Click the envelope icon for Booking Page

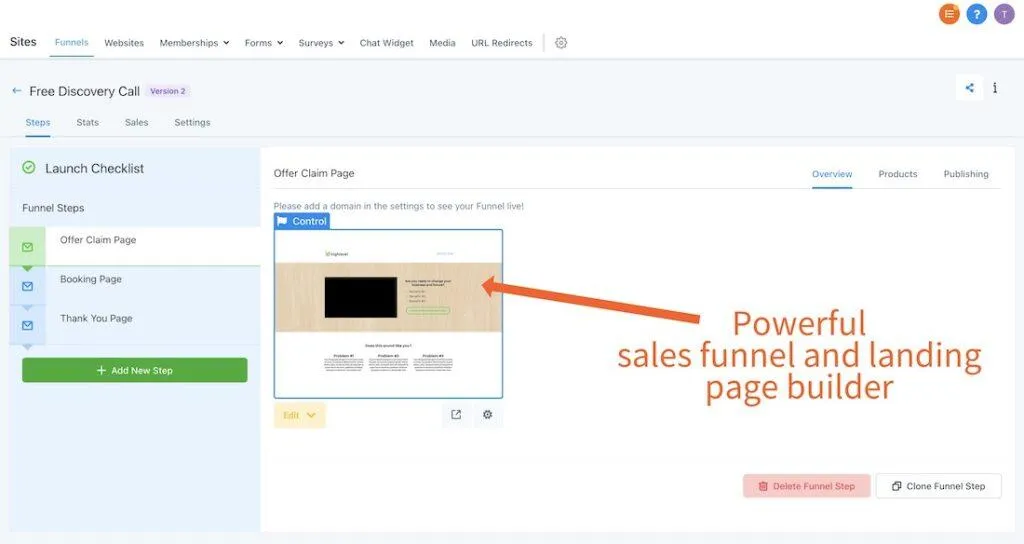tap(27, 286)
